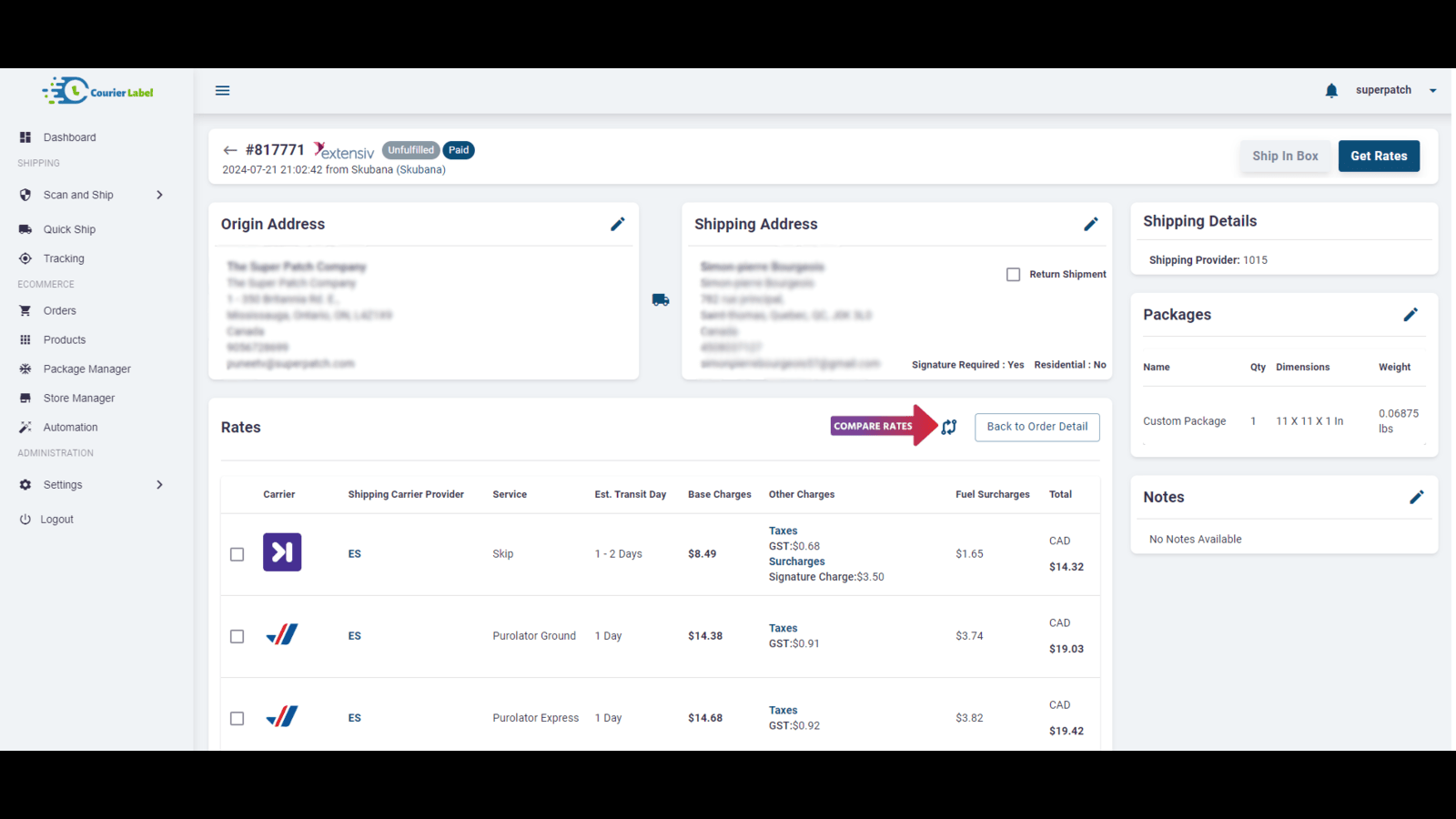Click the Purolator Express carrier logo
Screen dimensions: 1456x819
(x=282, y=716)
